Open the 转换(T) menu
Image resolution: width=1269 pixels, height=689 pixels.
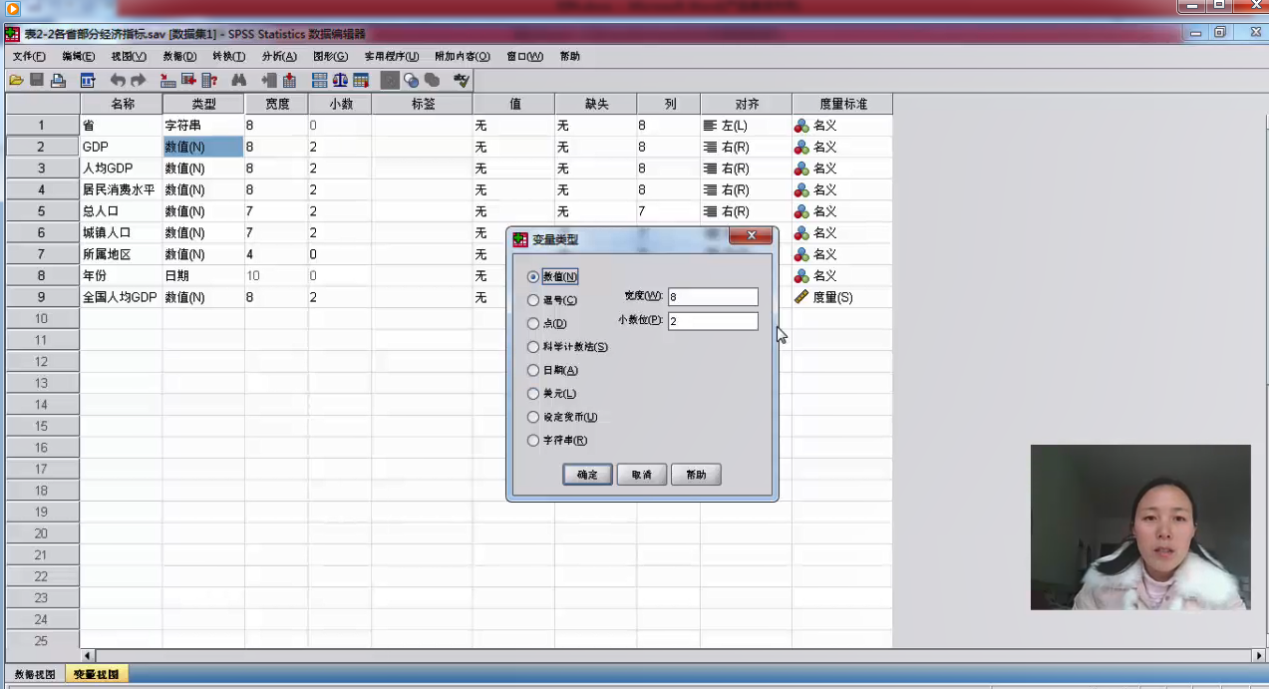(x=229, y=57)
